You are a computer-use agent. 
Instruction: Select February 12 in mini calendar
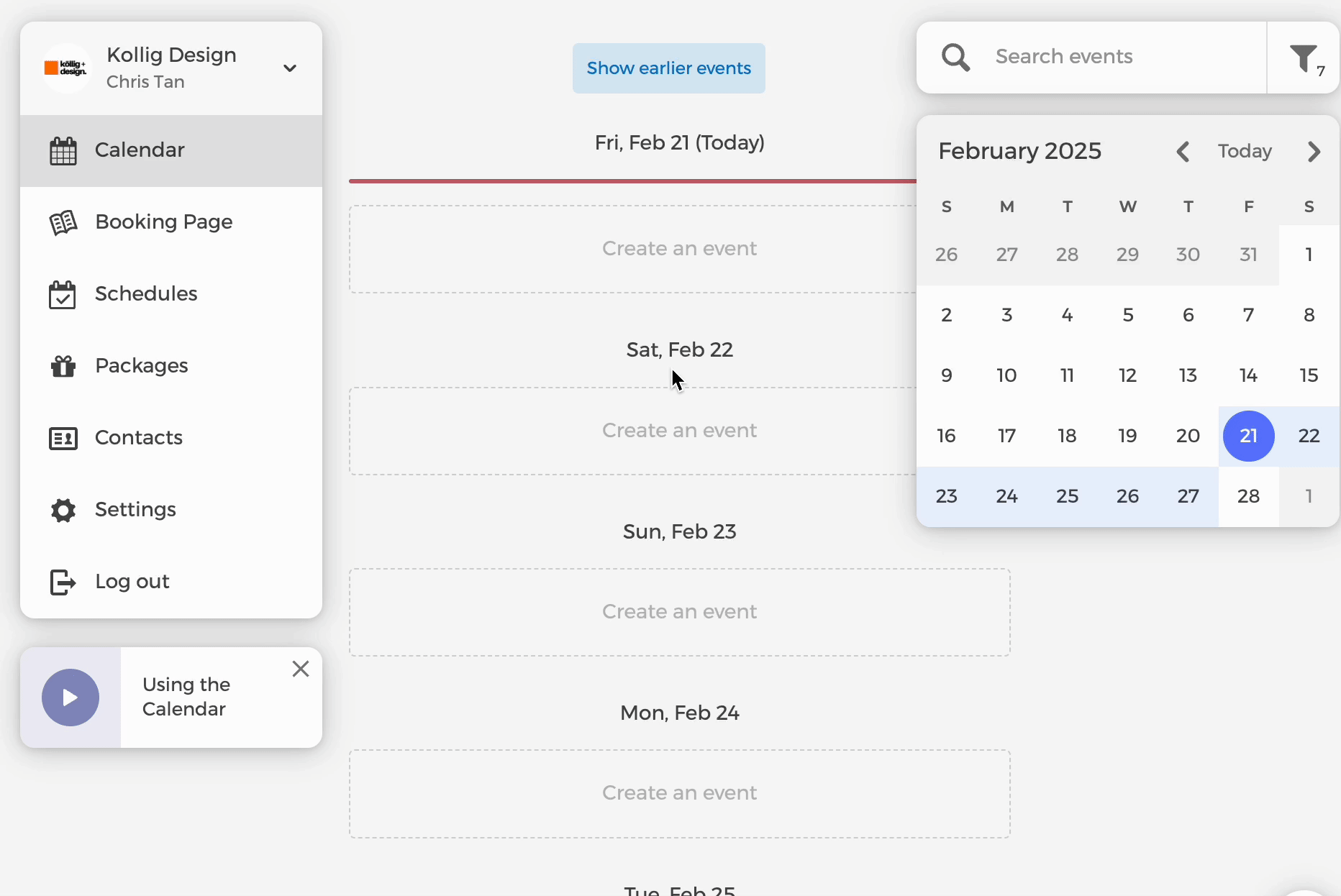[x=1128, y=375]
